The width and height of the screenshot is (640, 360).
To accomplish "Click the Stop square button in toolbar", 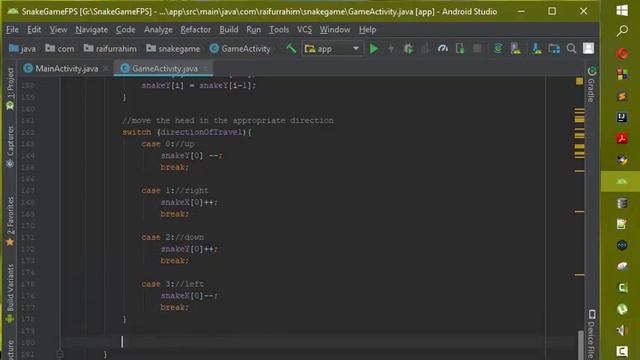I will pos(477,49).
